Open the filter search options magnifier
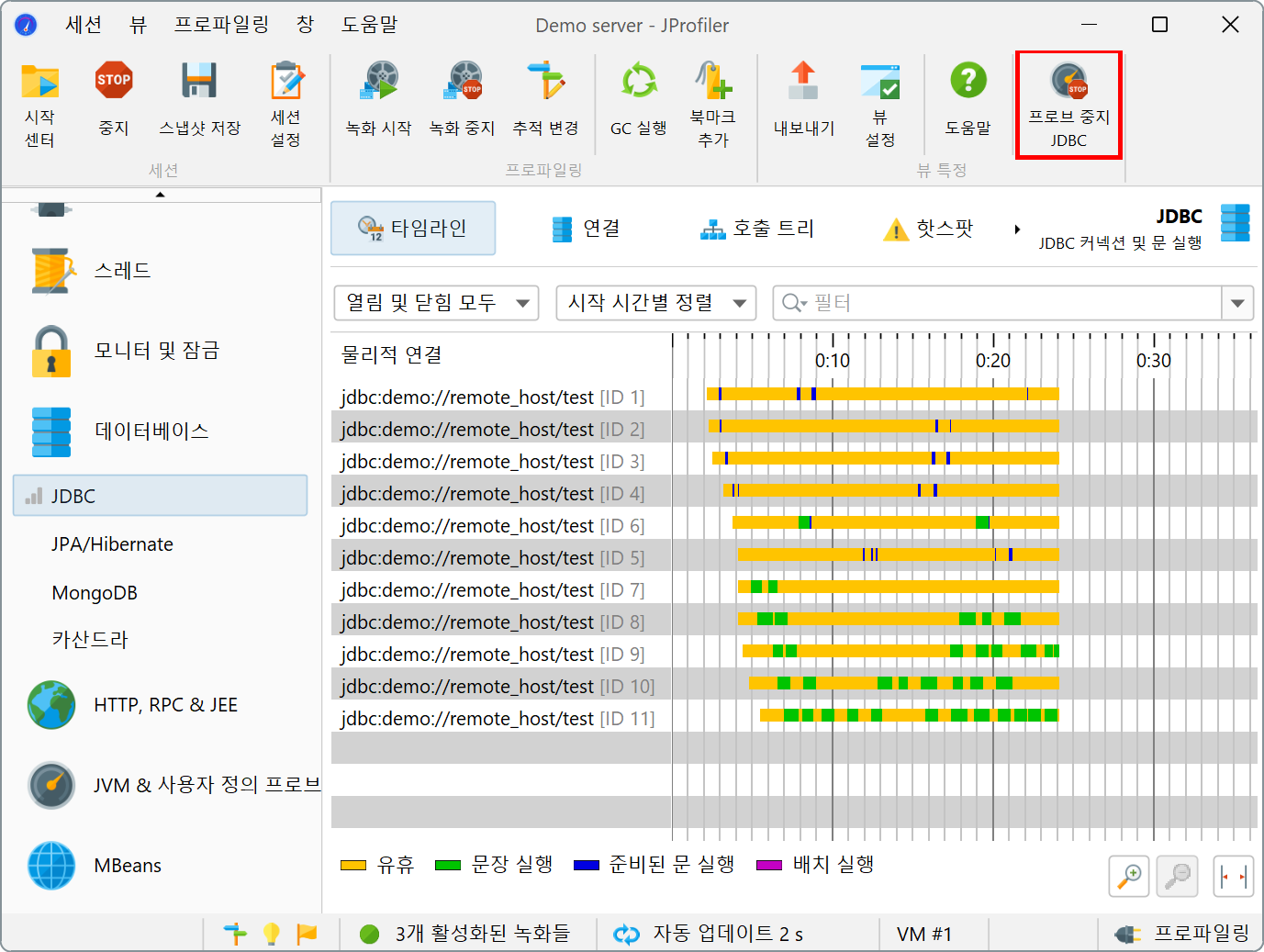The height and width of the screenshot is (952, 1264). 794,303
